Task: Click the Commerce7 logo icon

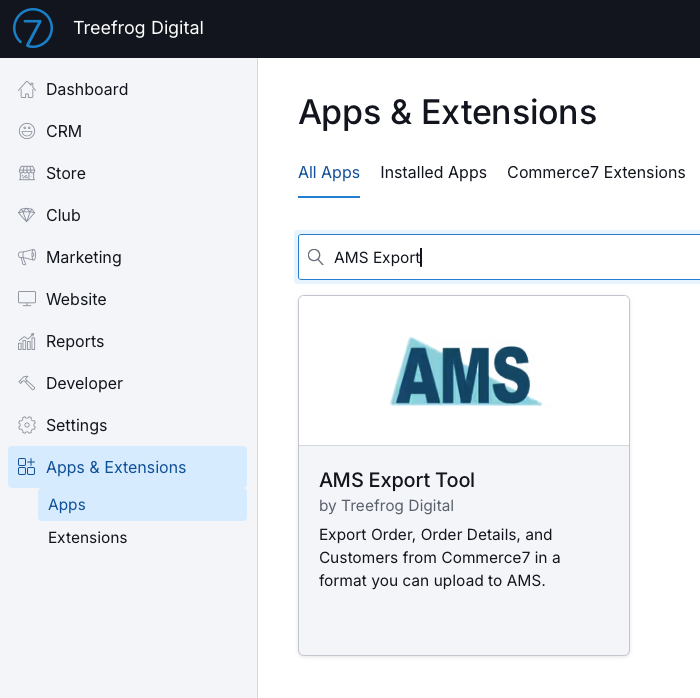Action: pyautogui.click(x=33, y=28)
